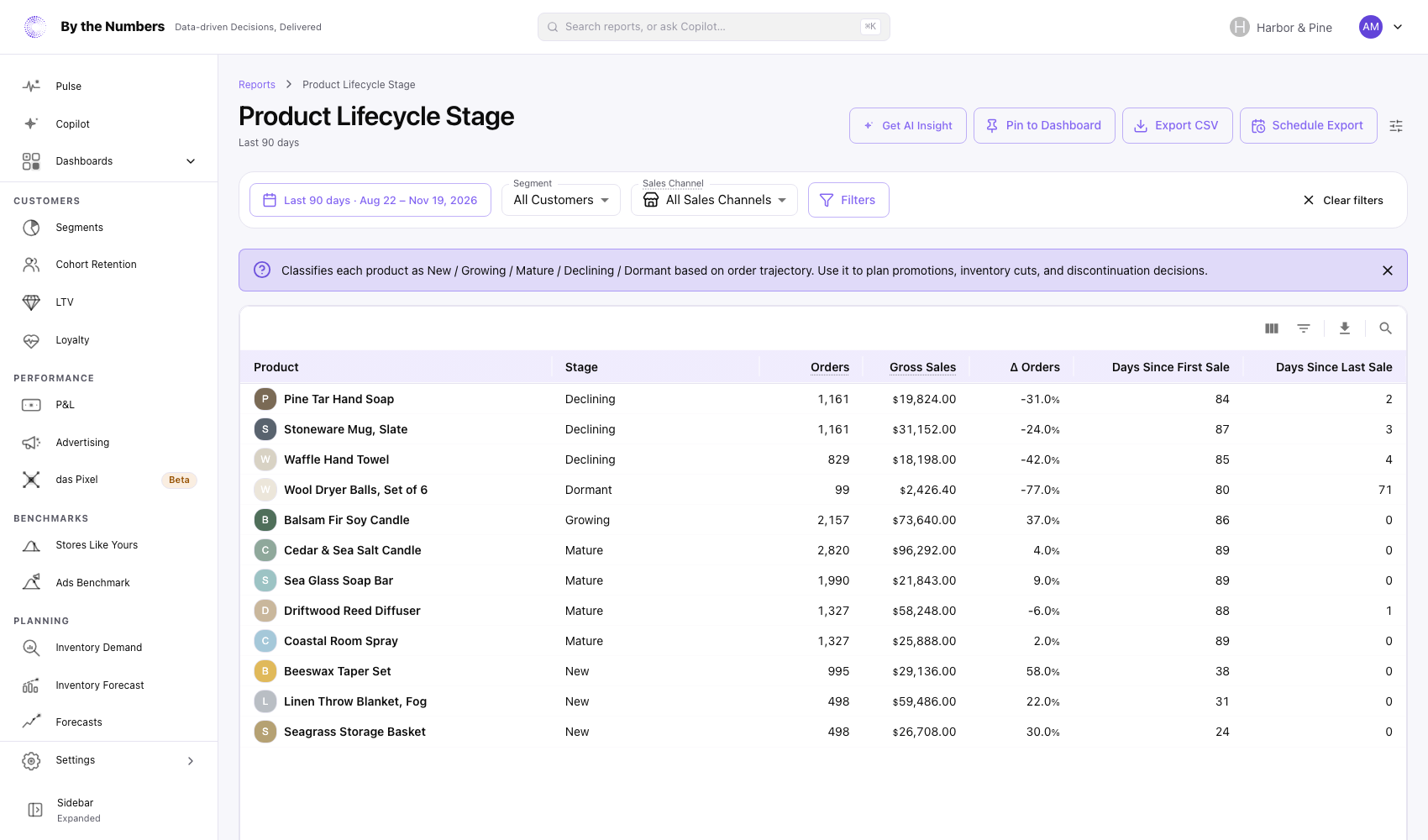Open report settings sliders icon
The width and height of the screenshot is (1428, 840).
pos(1396,126)
